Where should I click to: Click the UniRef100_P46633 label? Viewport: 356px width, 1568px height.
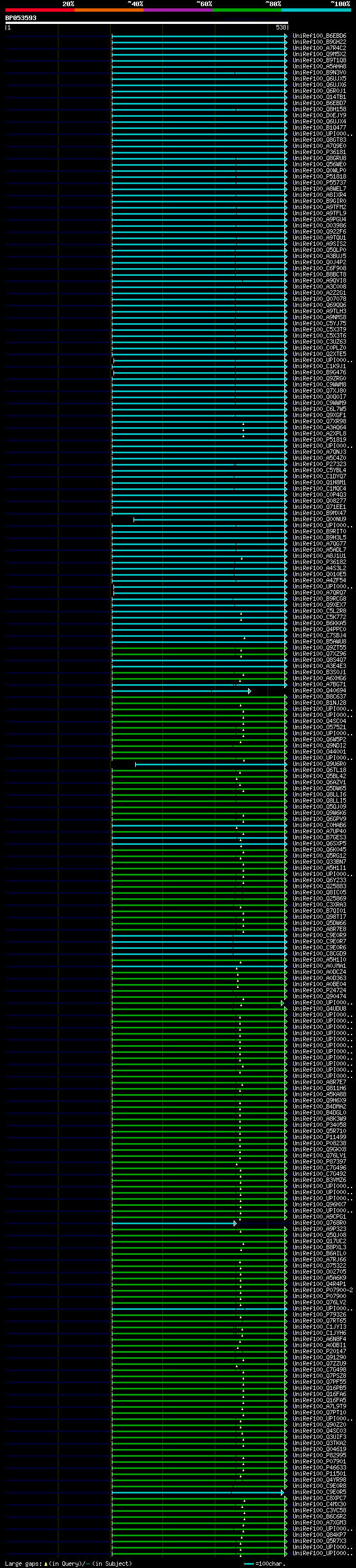tap(319, 1467)
